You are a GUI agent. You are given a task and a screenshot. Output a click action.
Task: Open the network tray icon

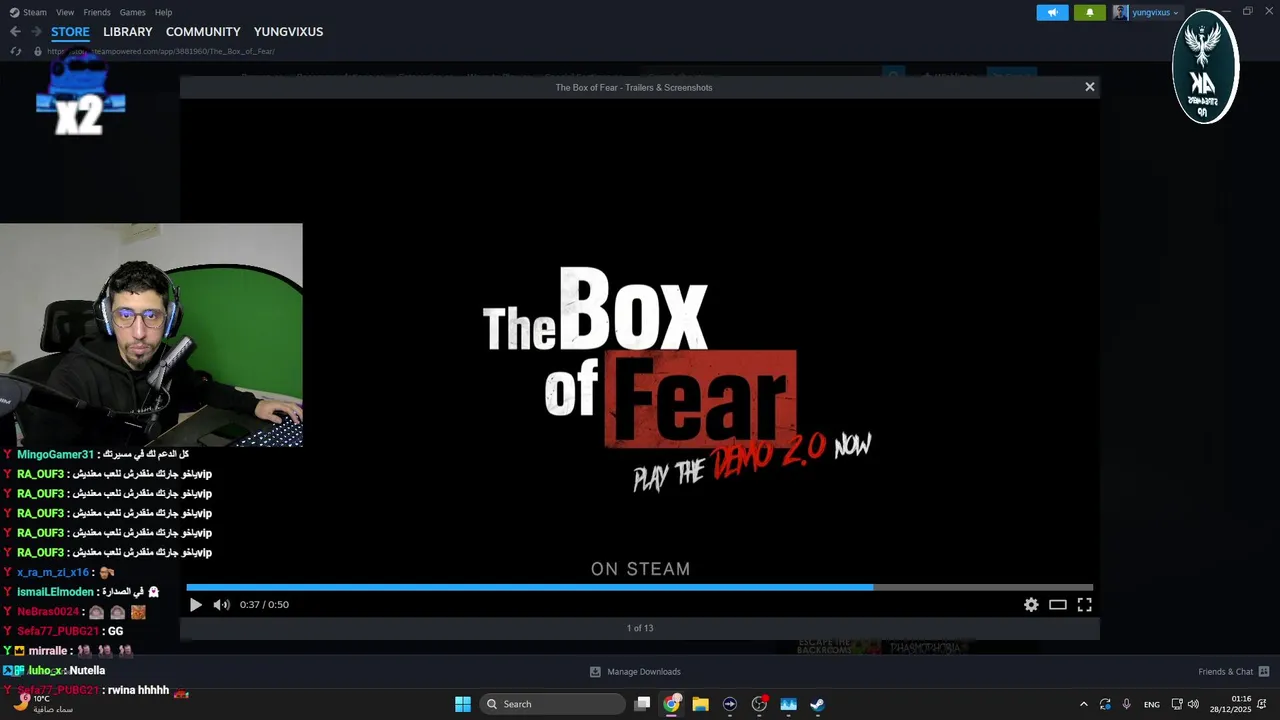pyautogui.click(x=1177, y=704)
